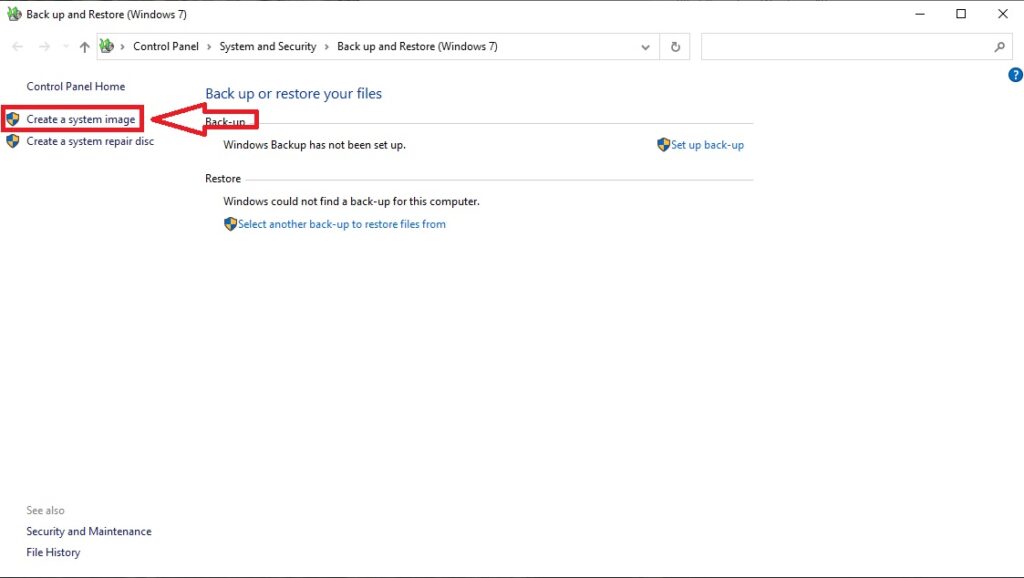This screenshot has height=578, width=1024.
Task: Click inside the Control Panel search box
Action: tap(845, 47)
